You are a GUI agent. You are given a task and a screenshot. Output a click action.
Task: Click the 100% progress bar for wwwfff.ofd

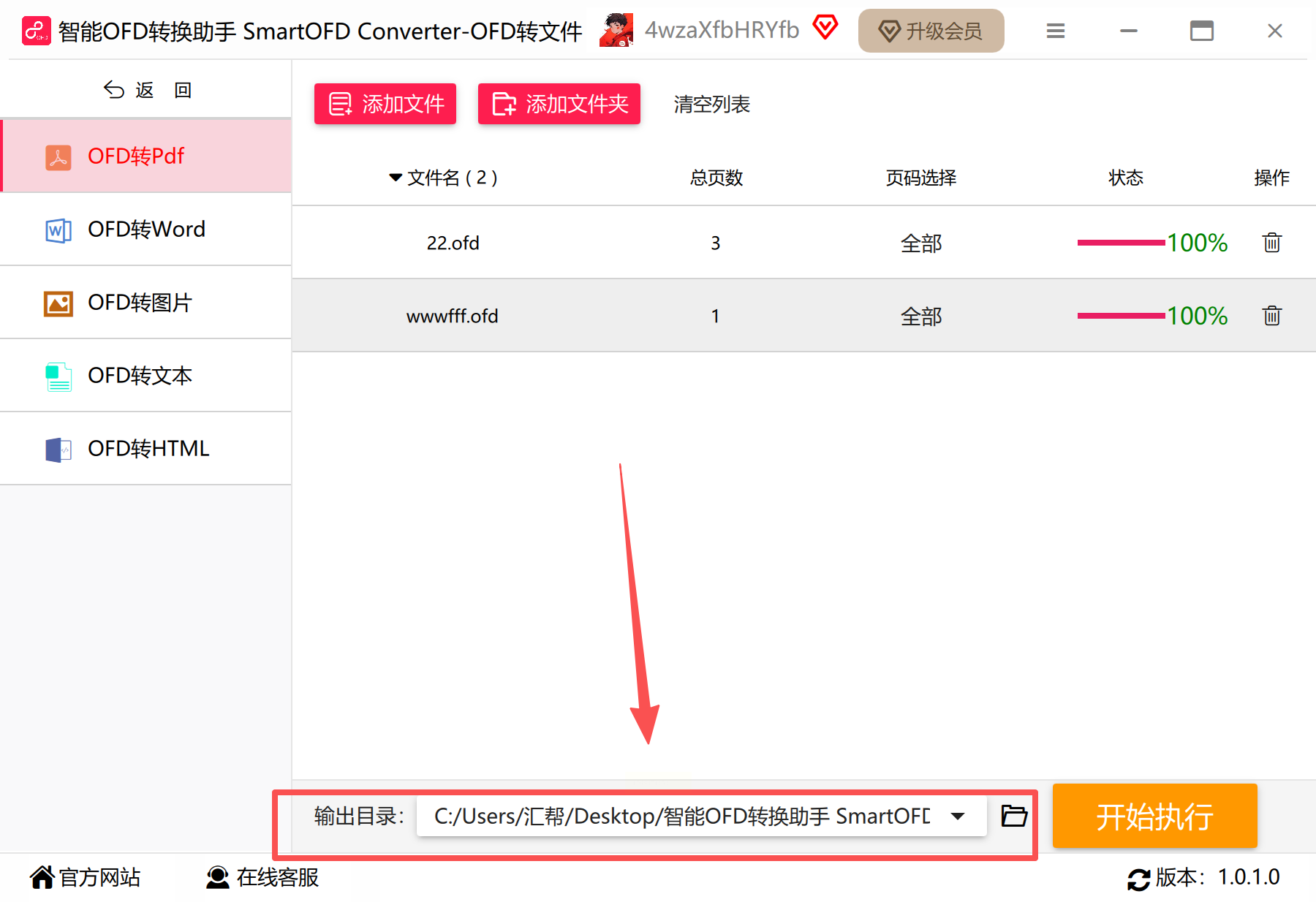coord(1119,316)
